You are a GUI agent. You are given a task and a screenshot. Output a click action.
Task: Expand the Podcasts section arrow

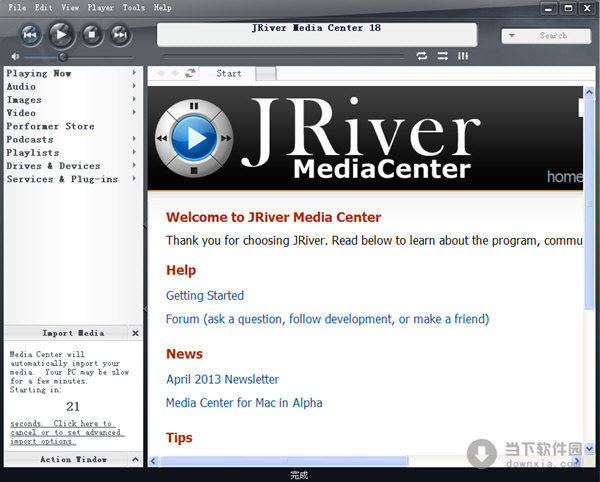click(134, 138)
